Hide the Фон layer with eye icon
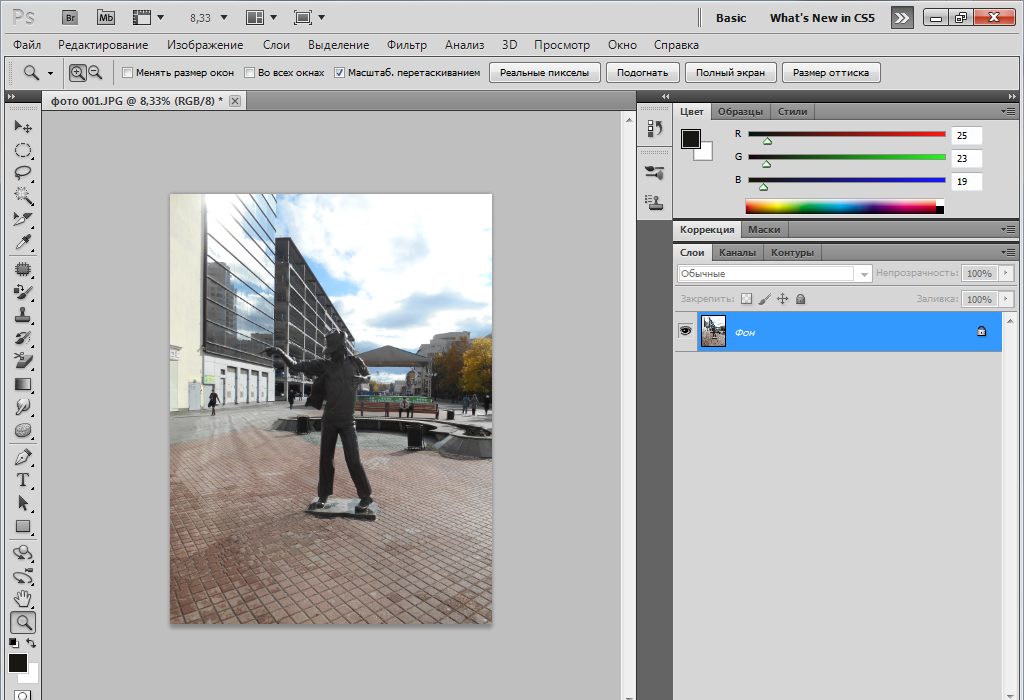Screen dimensions: 1024x700 [x=685, y=331]
